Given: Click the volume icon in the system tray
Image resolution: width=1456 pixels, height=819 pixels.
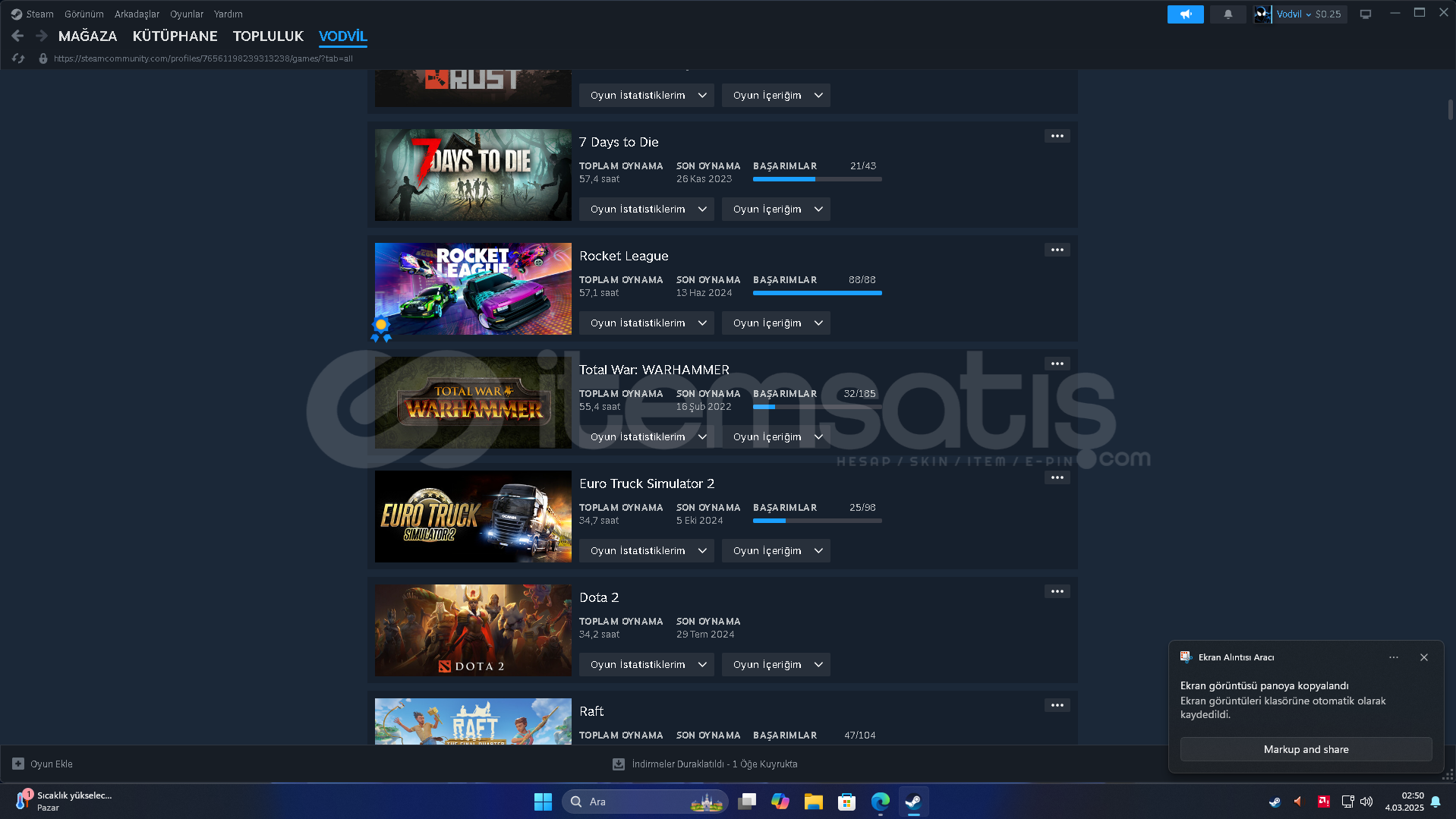Looking at the screenshot, I should (1366, 802).
